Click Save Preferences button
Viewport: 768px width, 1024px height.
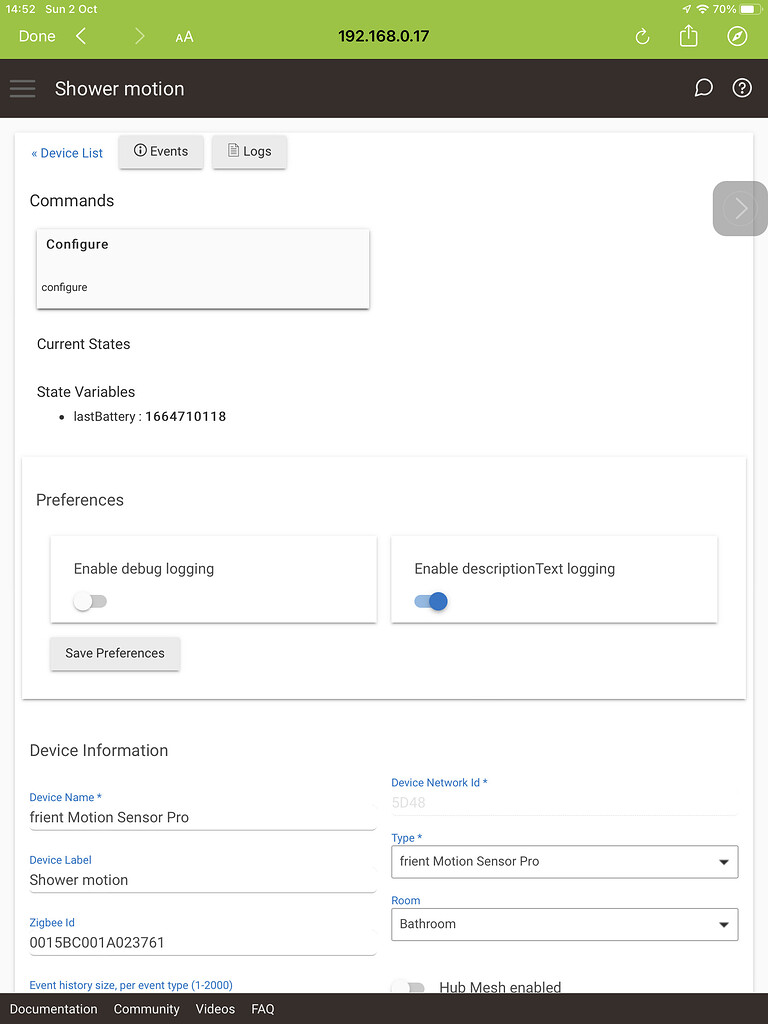tap(115, 653)
